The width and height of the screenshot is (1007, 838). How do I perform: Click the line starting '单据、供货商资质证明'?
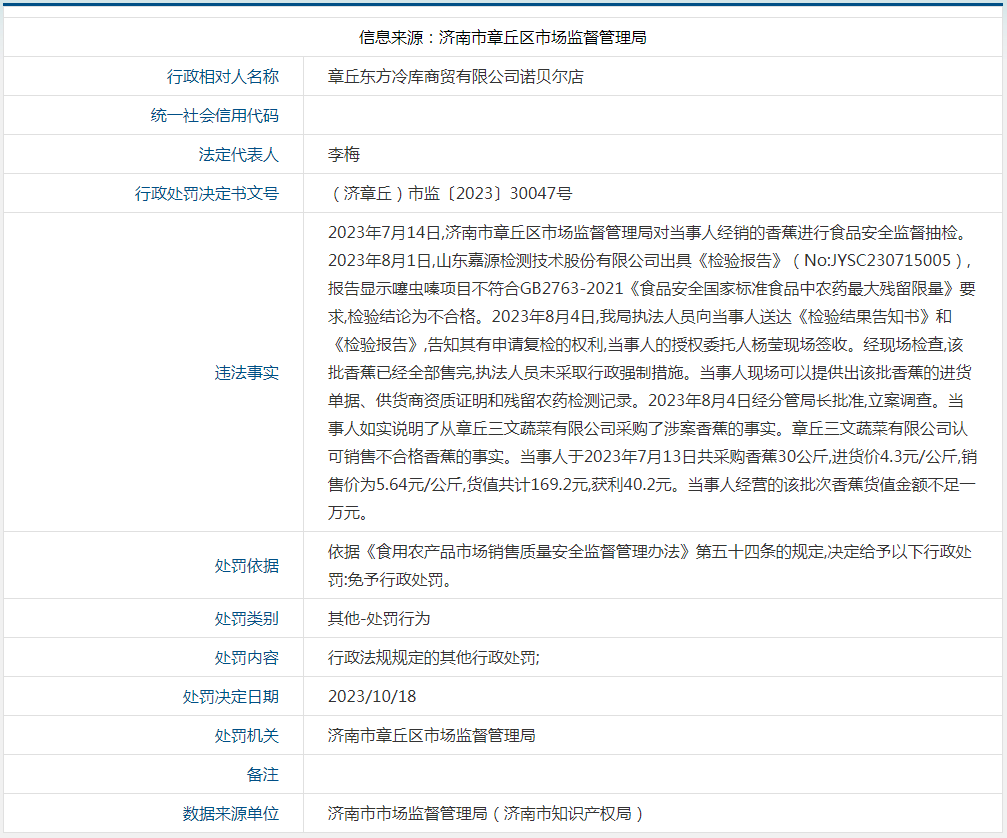(645, 401)
